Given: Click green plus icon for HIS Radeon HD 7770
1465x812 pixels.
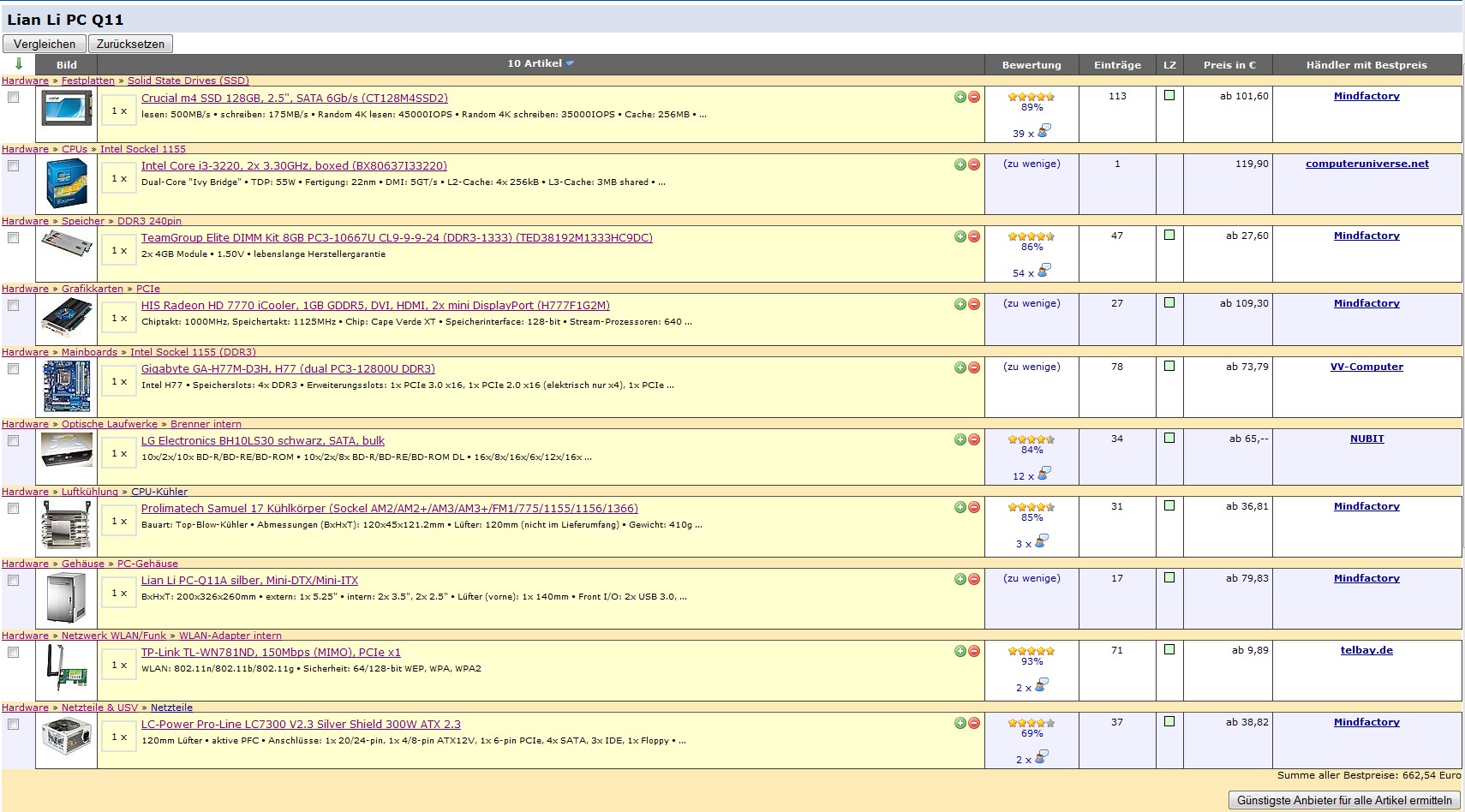Looking at the screenshot, I should 960,304.
